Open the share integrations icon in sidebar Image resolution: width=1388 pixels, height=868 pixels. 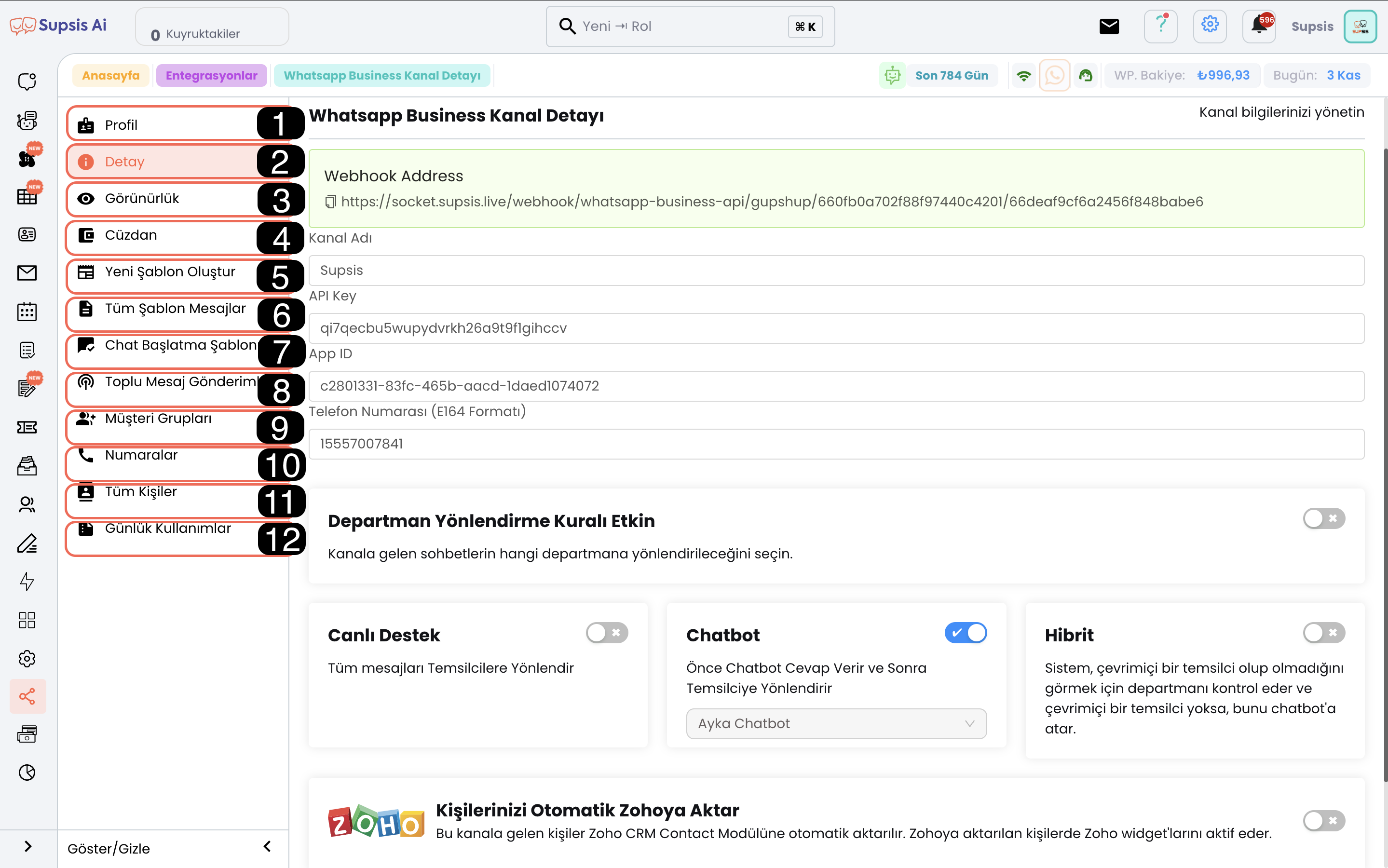click(27, 696)
